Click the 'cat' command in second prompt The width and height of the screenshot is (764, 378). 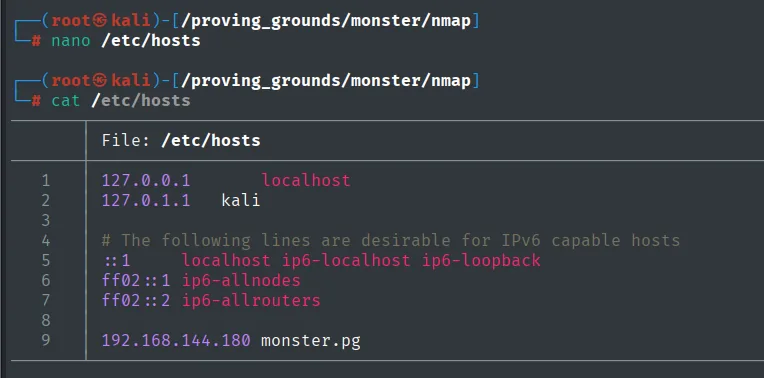coord(66,100)
